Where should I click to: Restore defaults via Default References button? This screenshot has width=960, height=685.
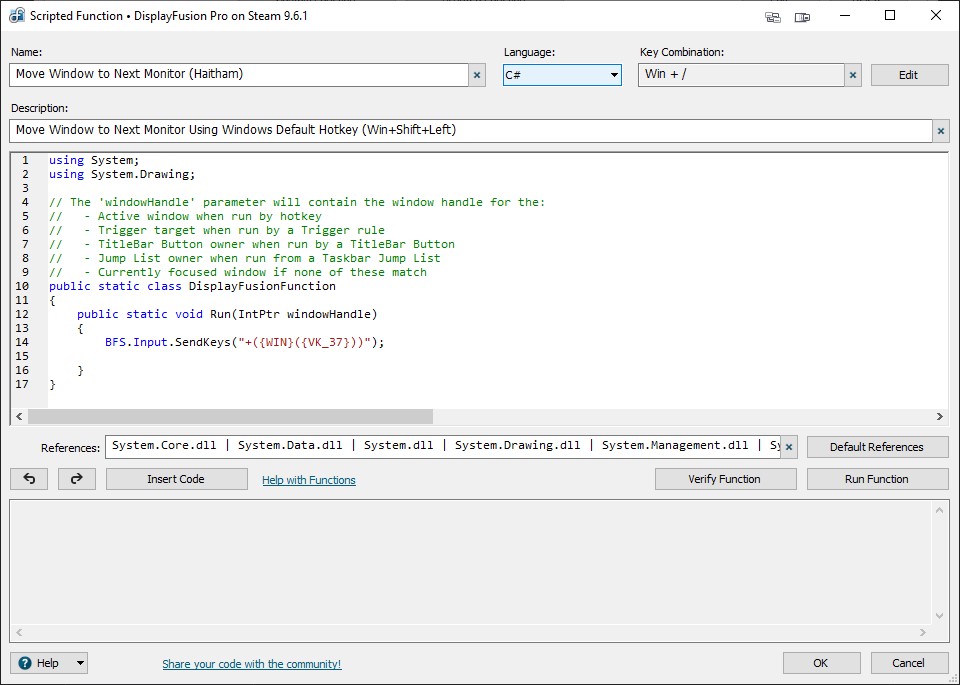click(x=876, y=447)
